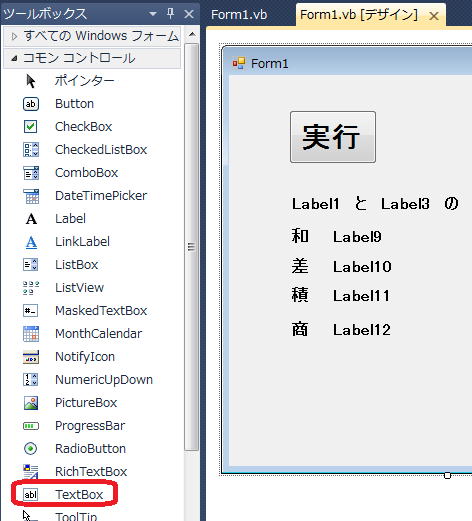
Task: Expand the すべての Windows フォーム group
Action: click(x=14, y=36)
